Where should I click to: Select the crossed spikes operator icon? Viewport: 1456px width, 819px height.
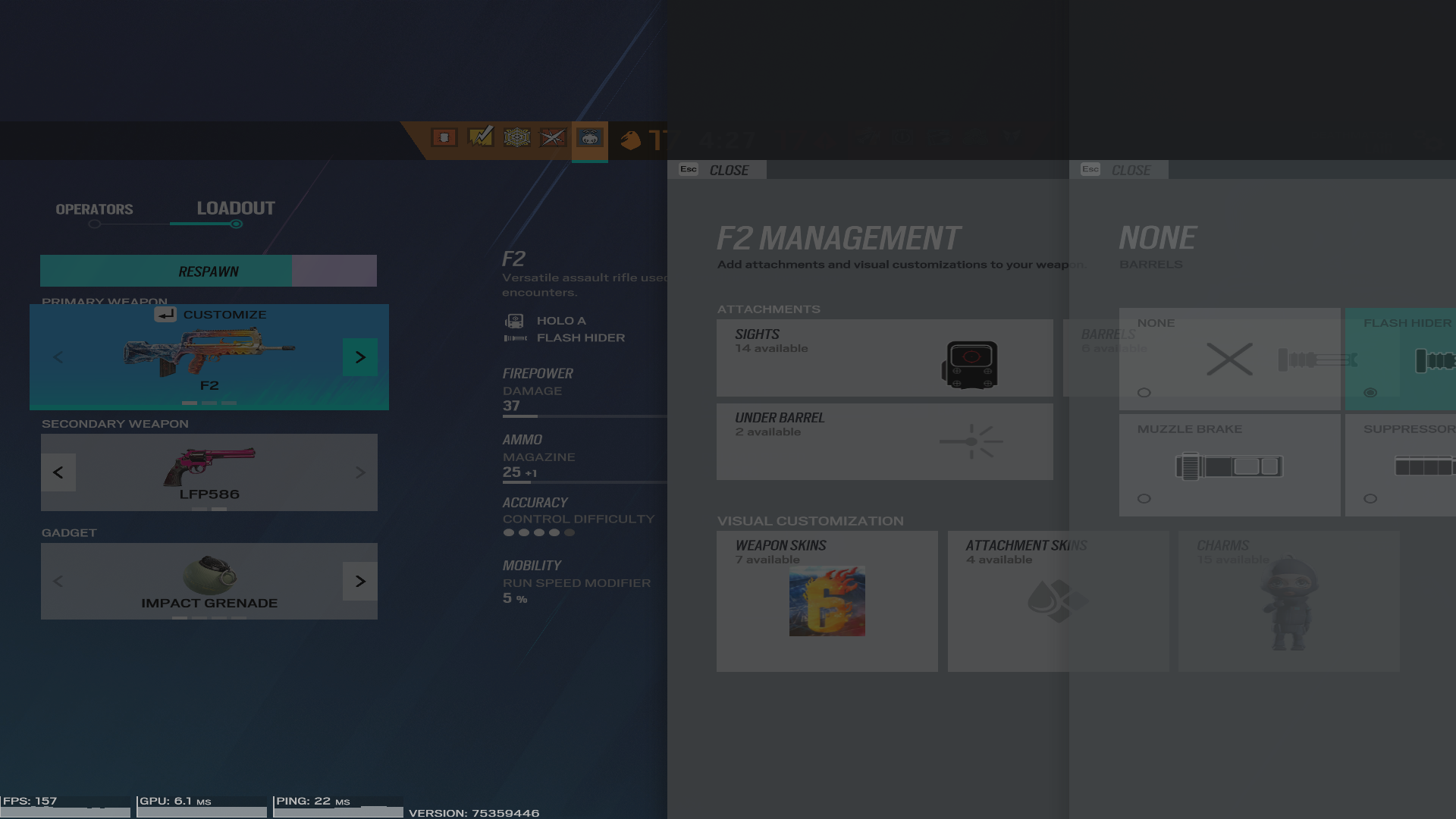(553, 137)
